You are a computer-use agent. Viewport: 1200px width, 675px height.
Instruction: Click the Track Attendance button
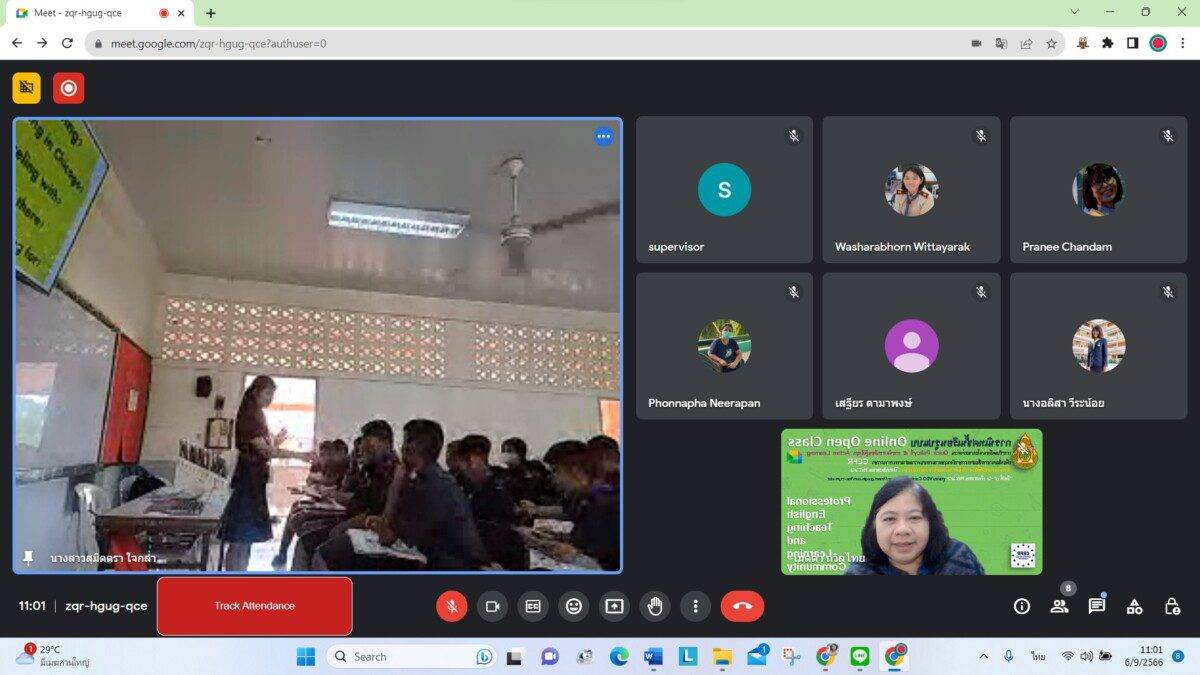pos(255,606)
